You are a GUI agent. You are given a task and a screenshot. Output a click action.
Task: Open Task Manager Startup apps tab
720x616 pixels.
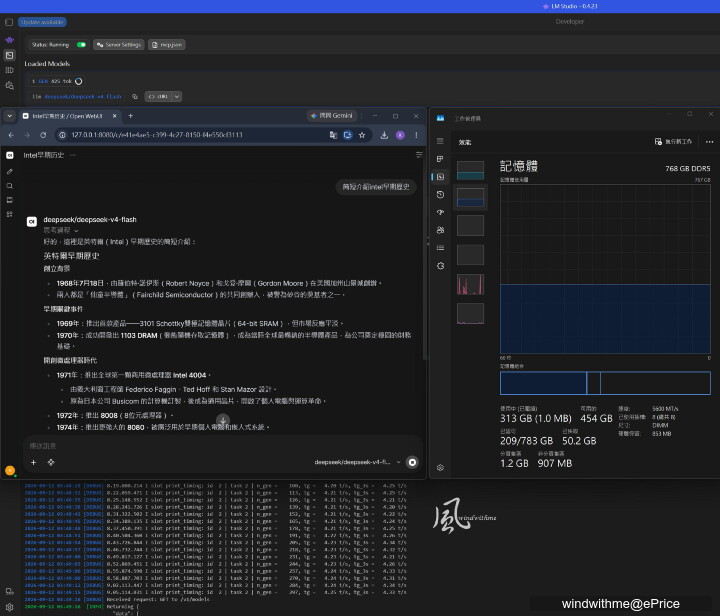pyautogui.click(x=440, y=213)
